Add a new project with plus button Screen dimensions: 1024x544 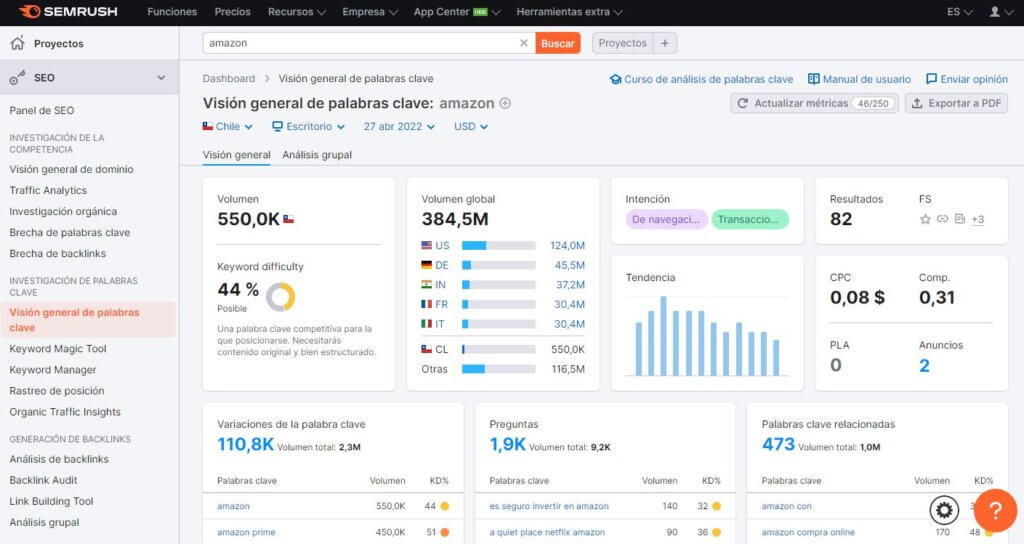pos(665,43)
